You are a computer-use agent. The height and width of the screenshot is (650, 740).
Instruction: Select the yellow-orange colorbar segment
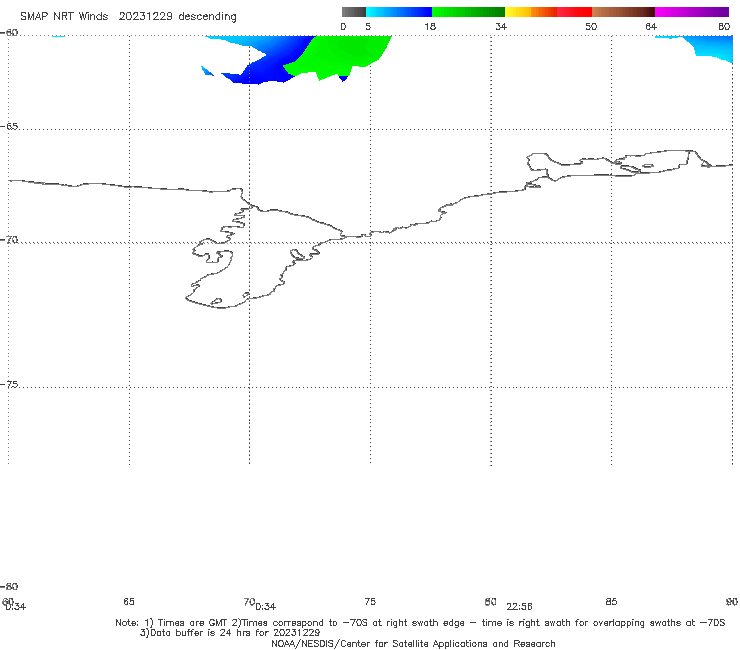click(x=531, y=12)
